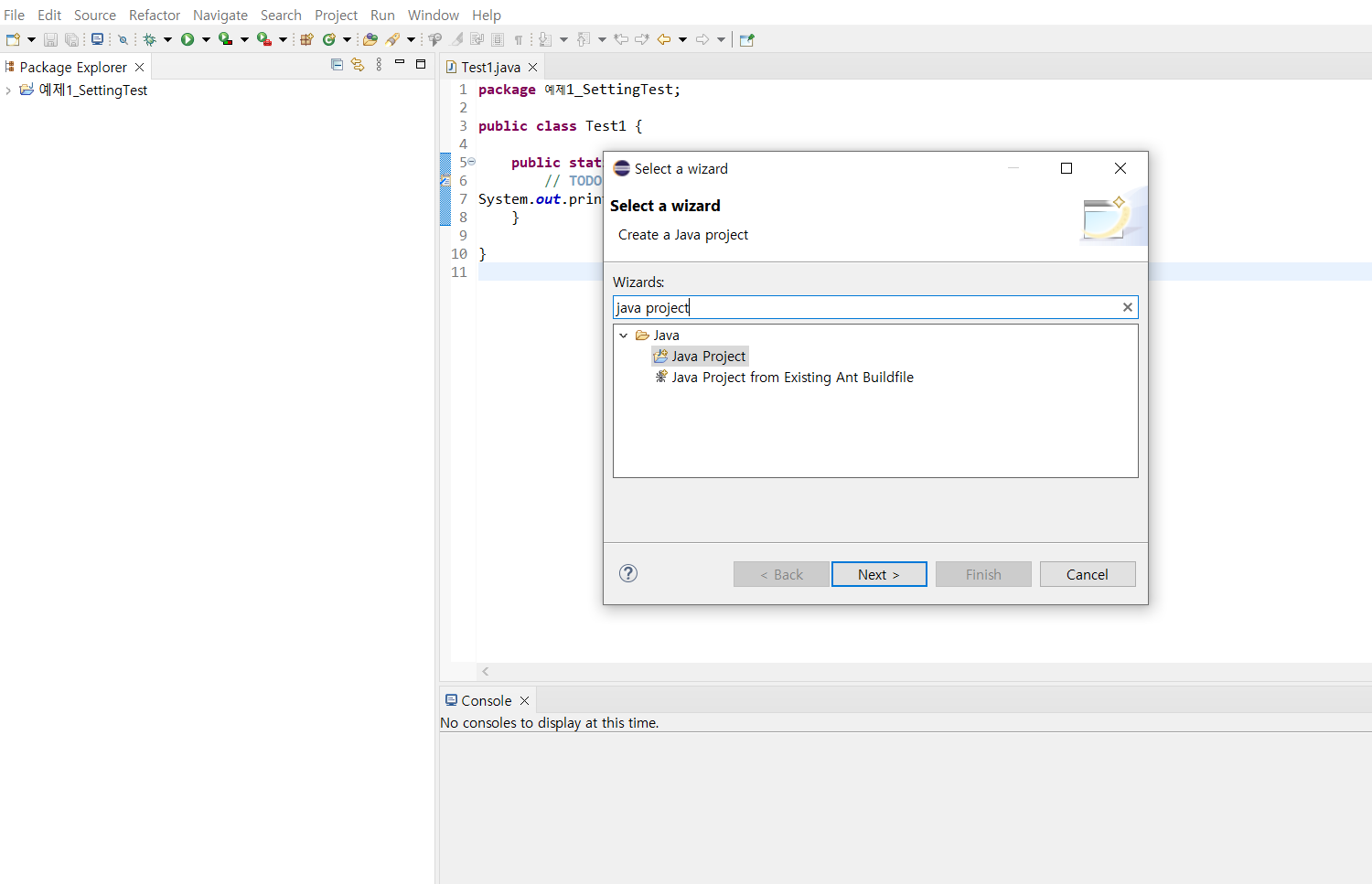Click the Wizards filter text field

click(875, 307)
